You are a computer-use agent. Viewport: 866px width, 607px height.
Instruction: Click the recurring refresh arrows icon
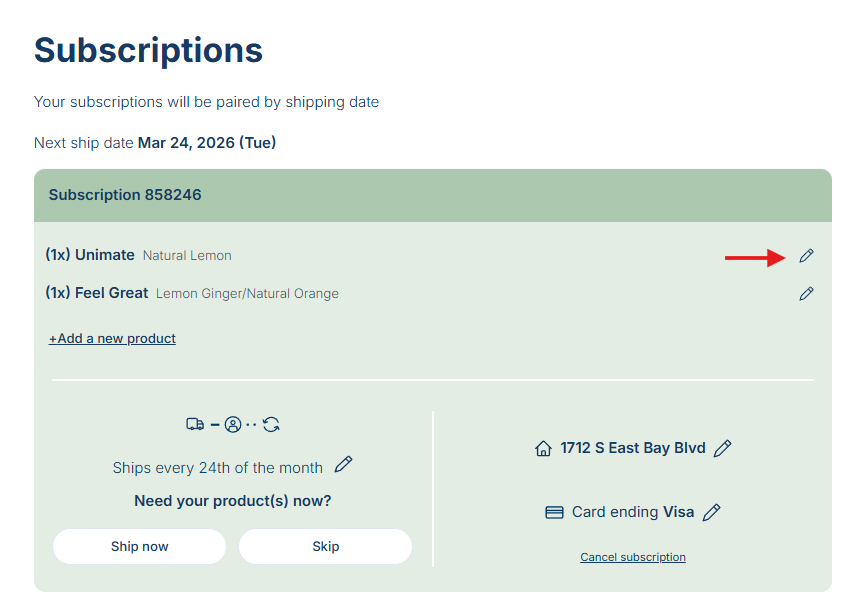[271, 425]
